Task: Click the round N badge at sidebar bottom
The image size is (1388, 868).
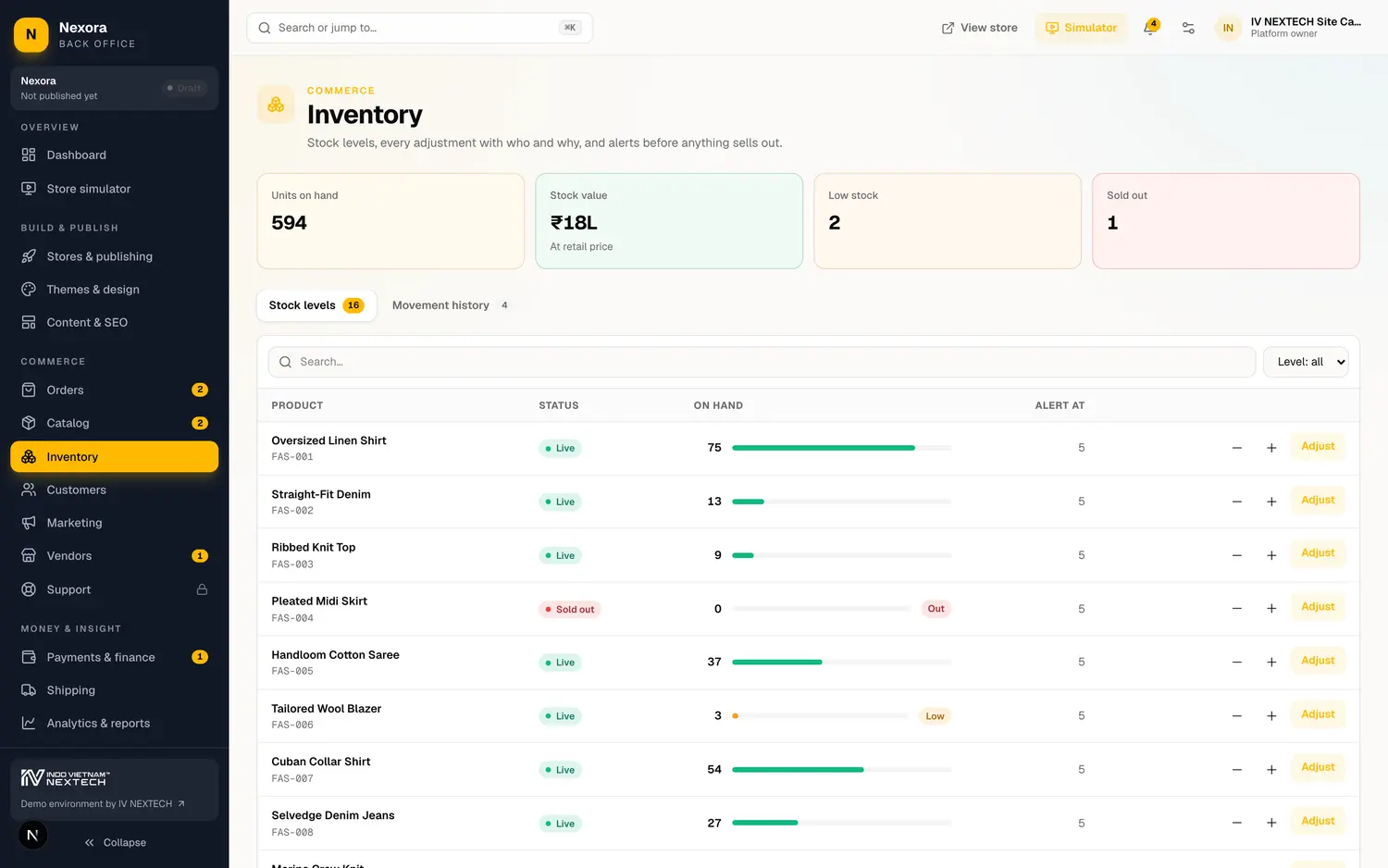Action: coord(32,836)
